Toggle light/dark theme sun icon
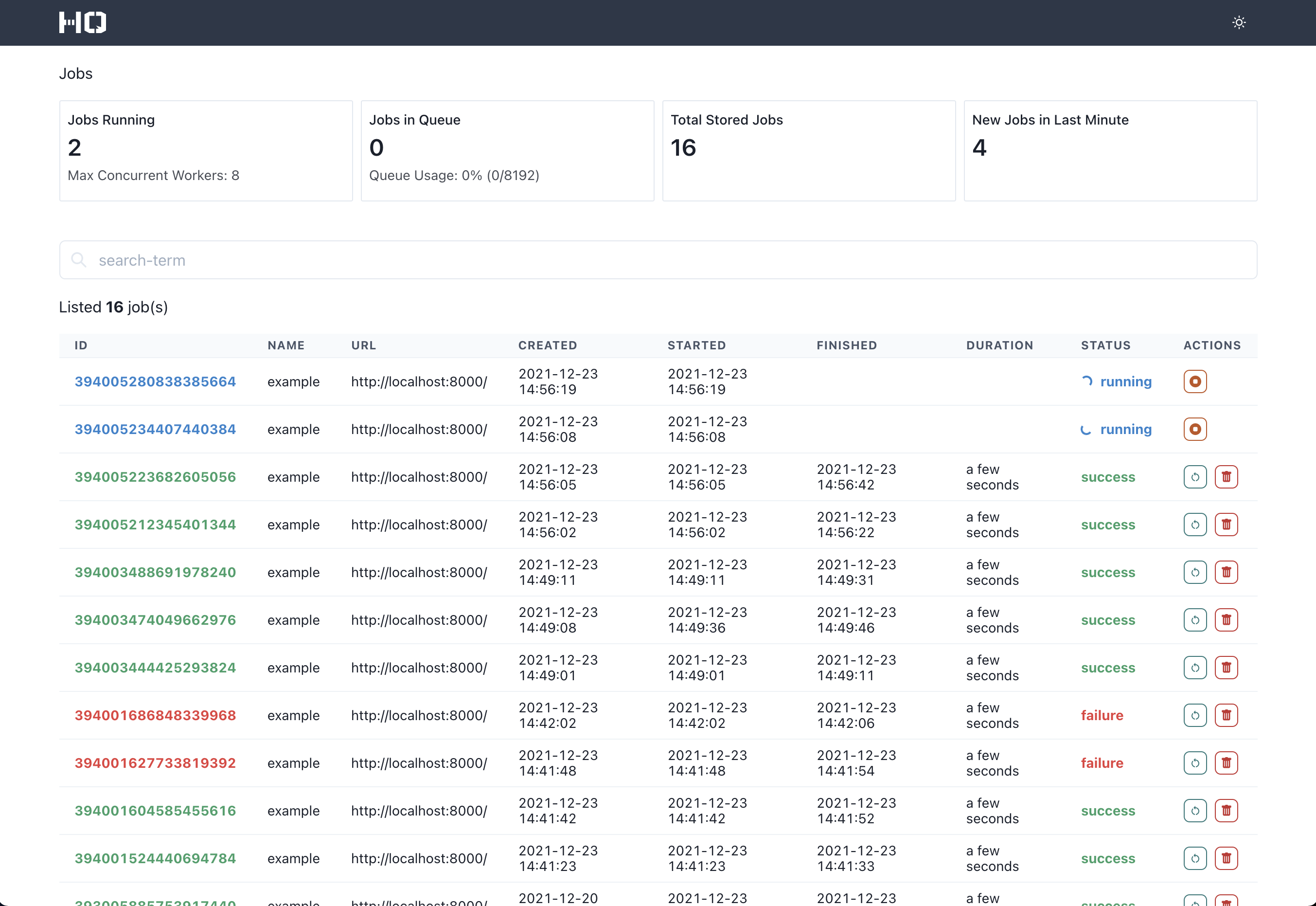 tap(1239, 23)
